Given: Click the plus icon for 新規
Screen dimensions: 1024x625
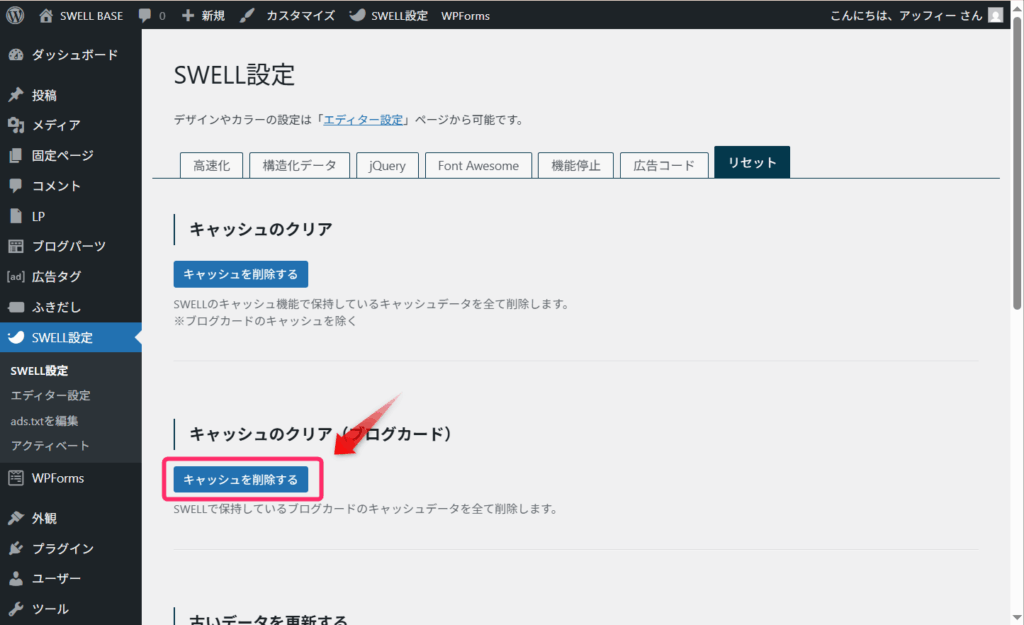Looking at the screenshot, I should [x=188, y=15].
